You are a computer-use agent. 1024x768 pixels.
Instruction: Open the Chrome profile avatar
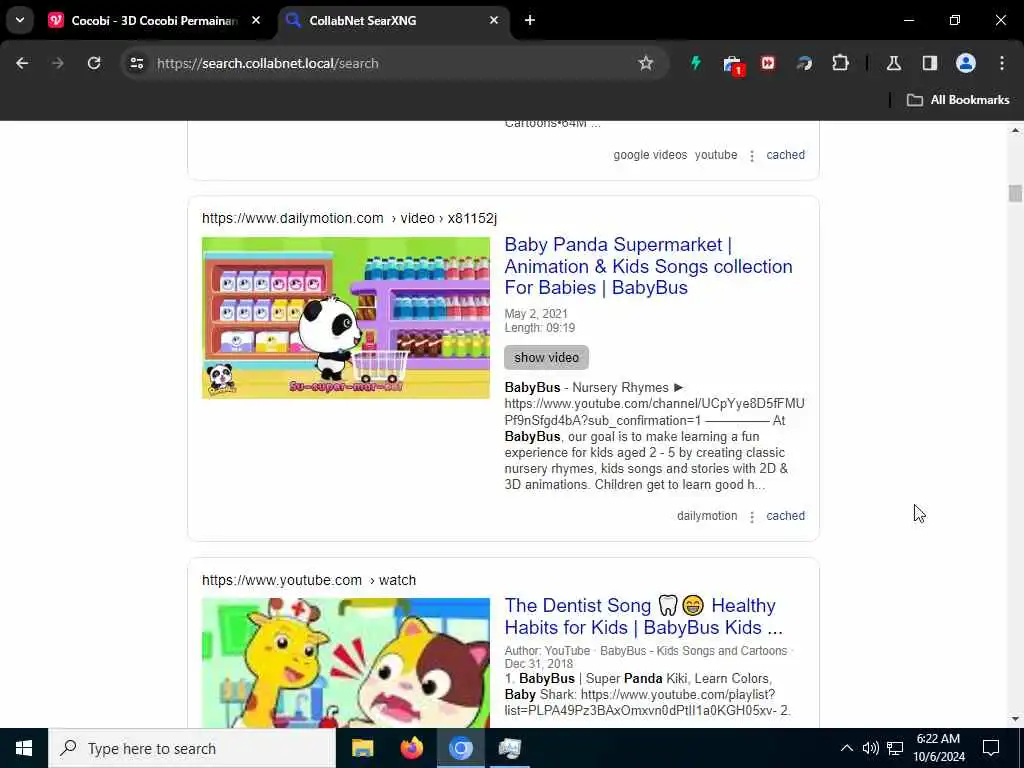(x=965, y=63)
